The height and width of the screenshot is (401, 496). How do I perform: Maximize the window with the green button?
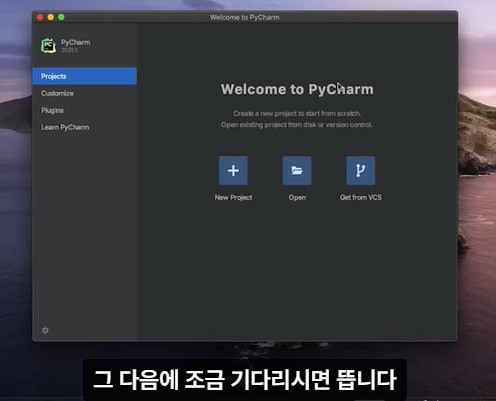click(x=61, y=17)
